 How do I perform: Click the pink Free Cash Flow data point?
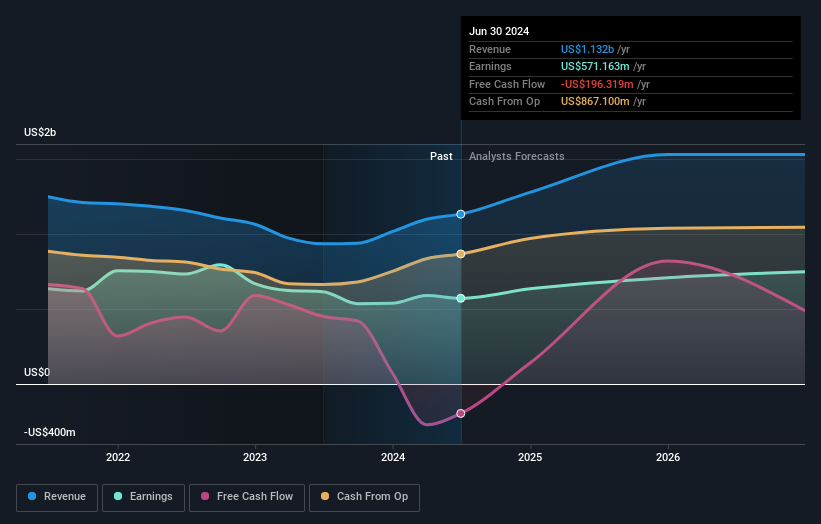pyautogui.click(x=461, y=414)
